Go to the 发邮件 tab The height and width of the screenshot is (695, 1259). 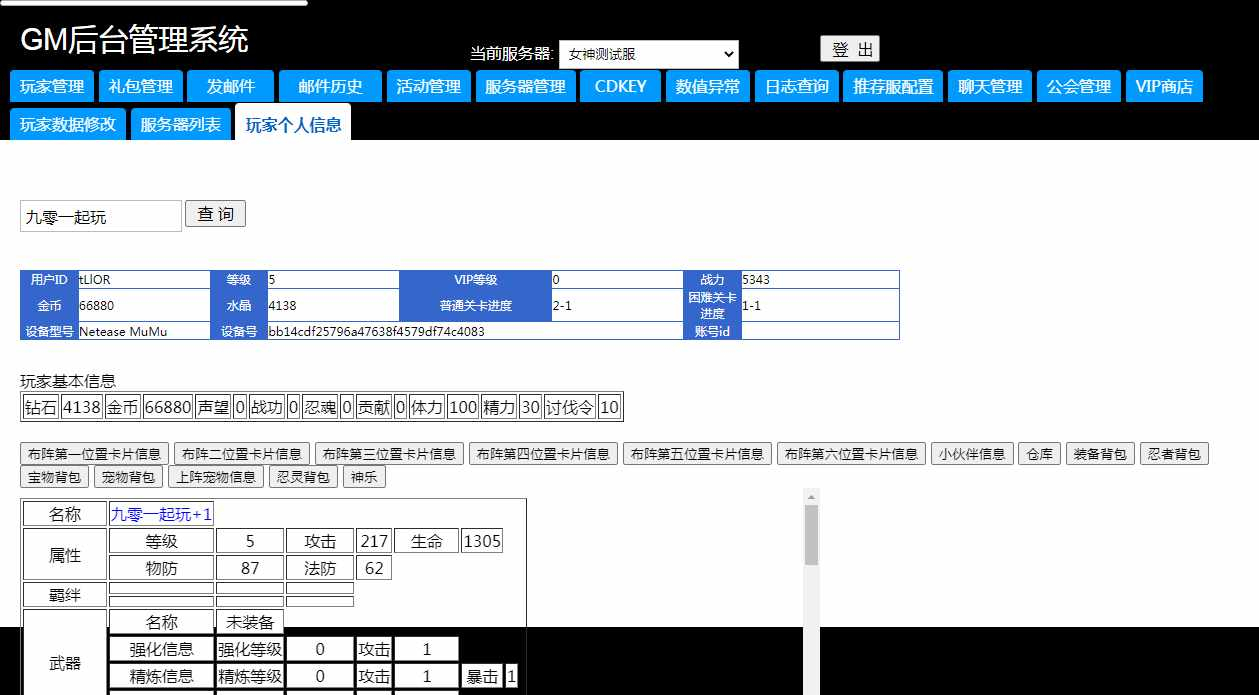pyautogui.click(x=230, y=87)
